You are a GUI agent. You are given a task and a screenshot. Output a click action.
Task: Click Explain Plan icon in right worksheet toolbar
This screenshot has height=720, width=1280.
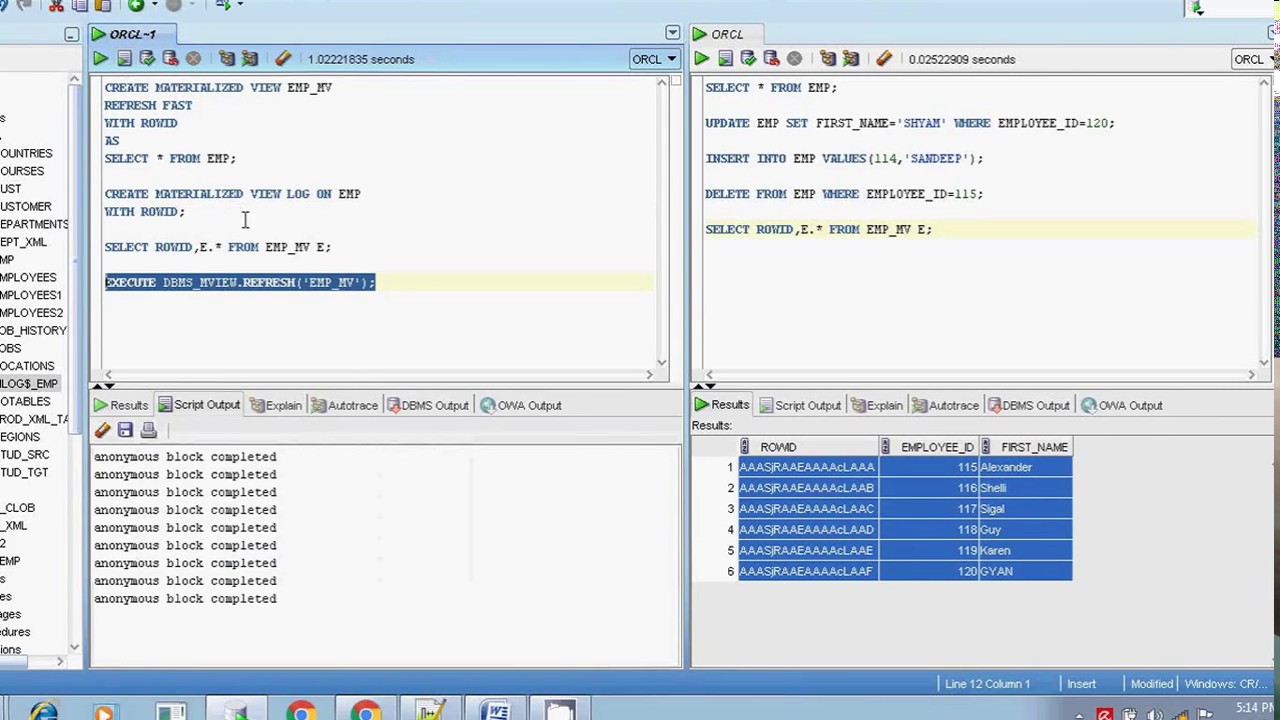coord(828,59)
